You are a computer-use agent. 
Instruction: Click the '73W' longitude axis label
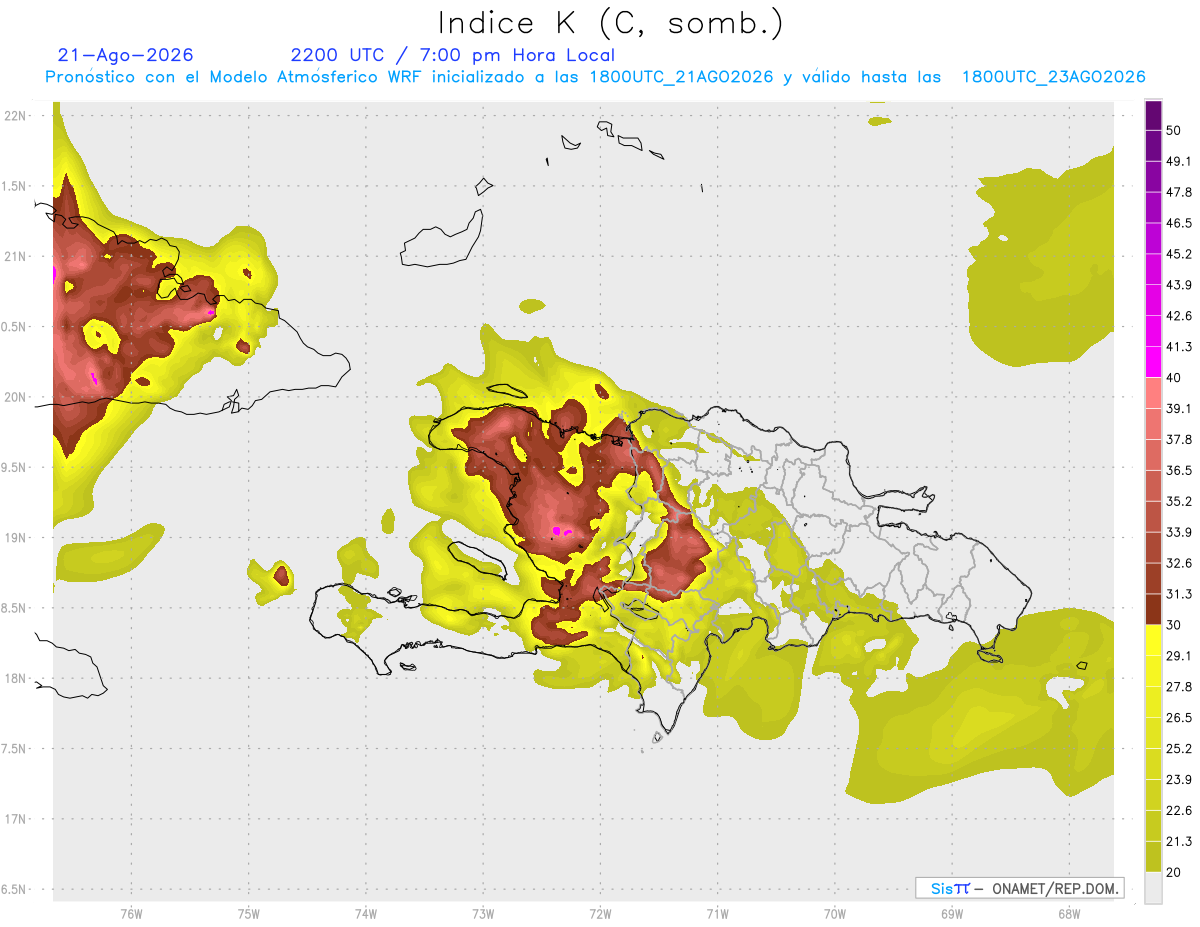(483, 912)
